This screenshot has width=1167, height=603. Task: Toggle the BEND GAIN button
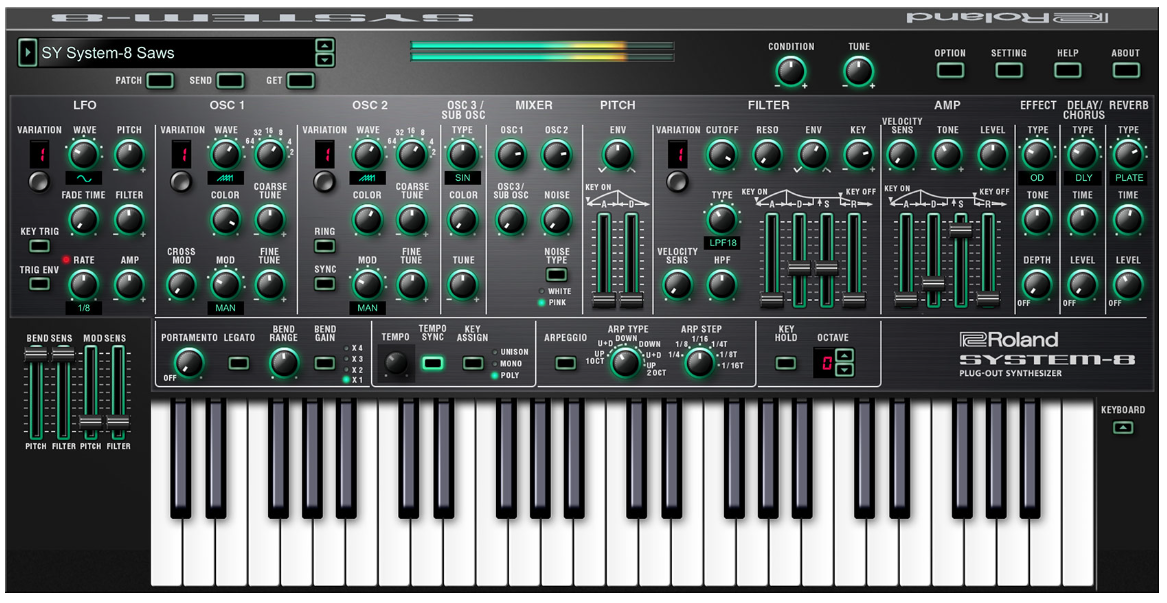point(324,363)
